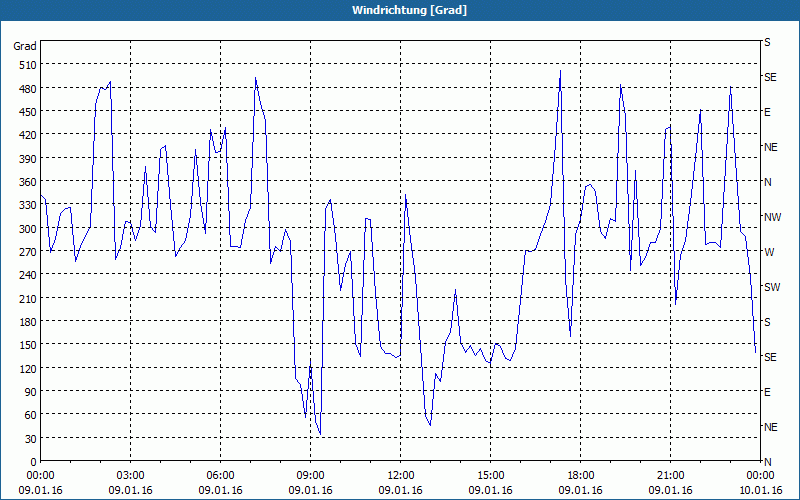
Task: Click the "Windrichtung [Grad]" chart title
Action: click(x=409, y=10)
